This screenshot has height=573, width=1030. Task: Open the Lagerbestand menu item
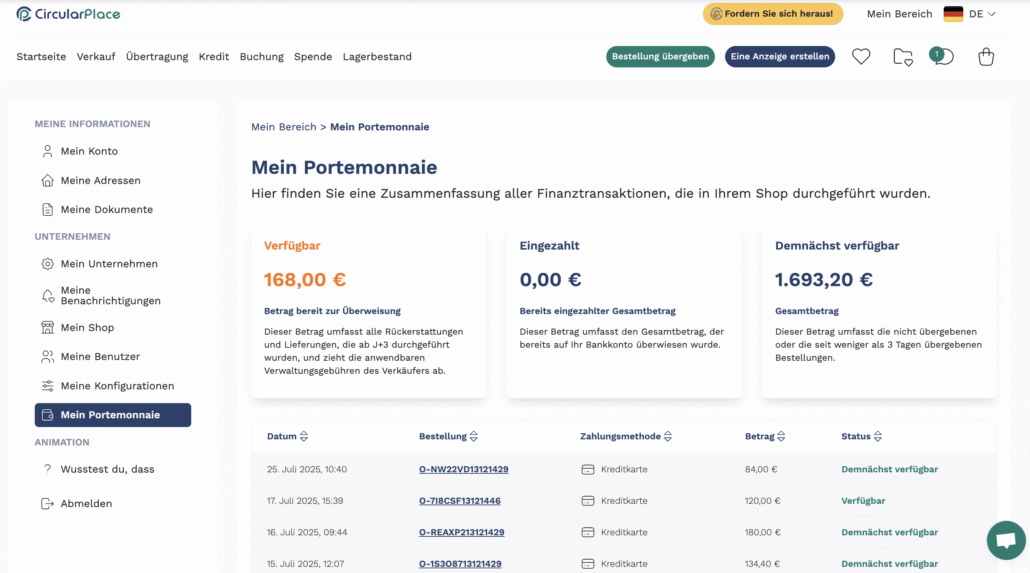point(377,57)
